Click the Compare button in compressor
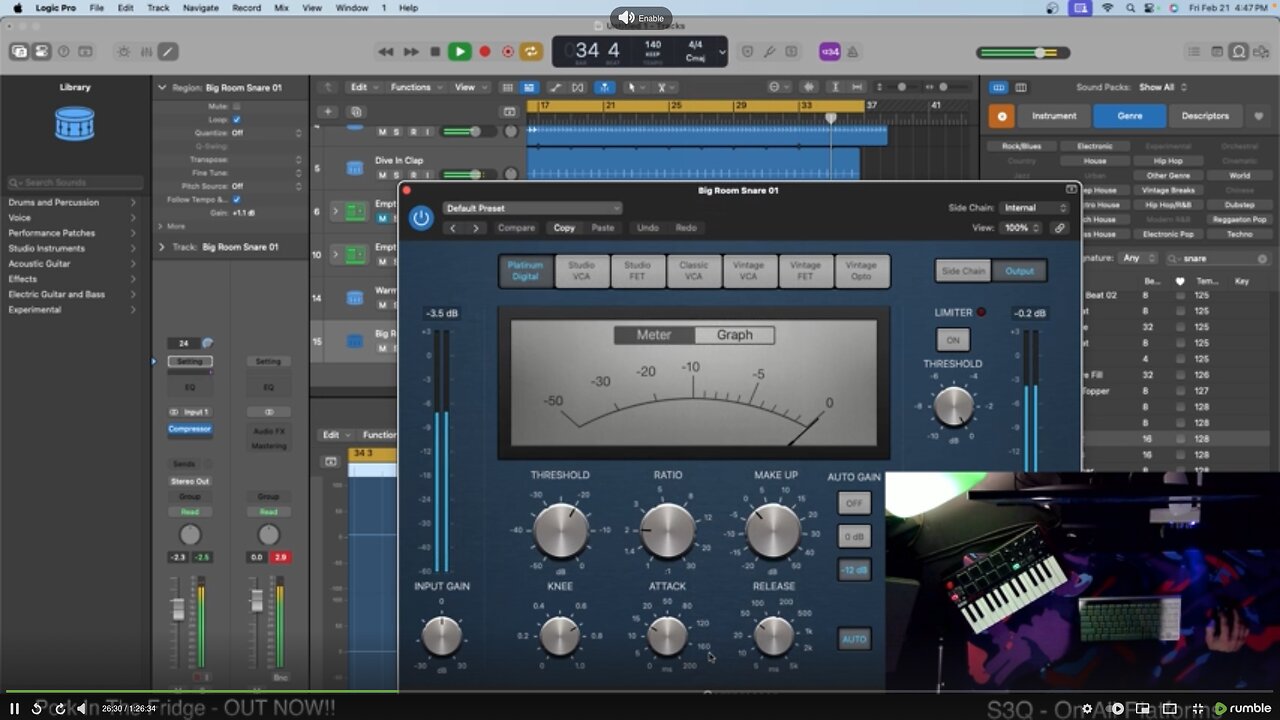This screenshot has width=1280, height=720. tap(516, 228)
